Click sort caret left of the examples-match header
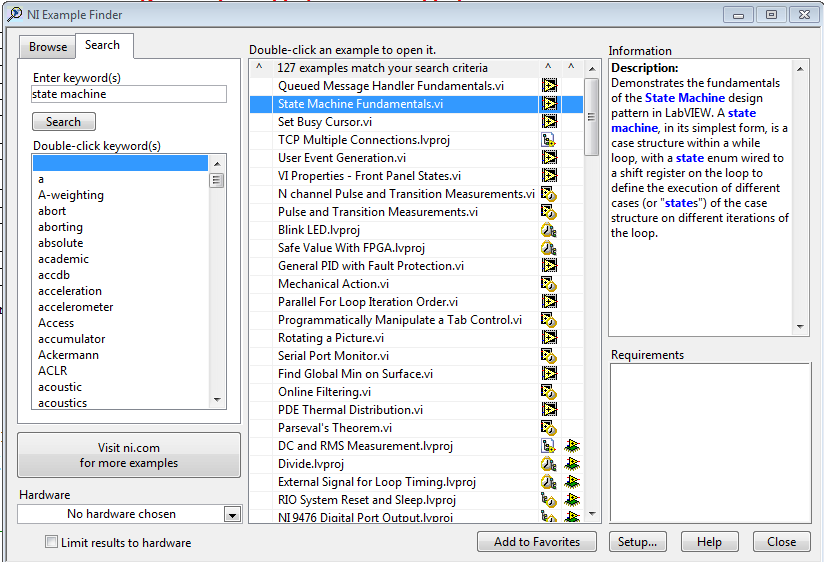Viewport: 824px width, 562px height. [x=259, y=67]
